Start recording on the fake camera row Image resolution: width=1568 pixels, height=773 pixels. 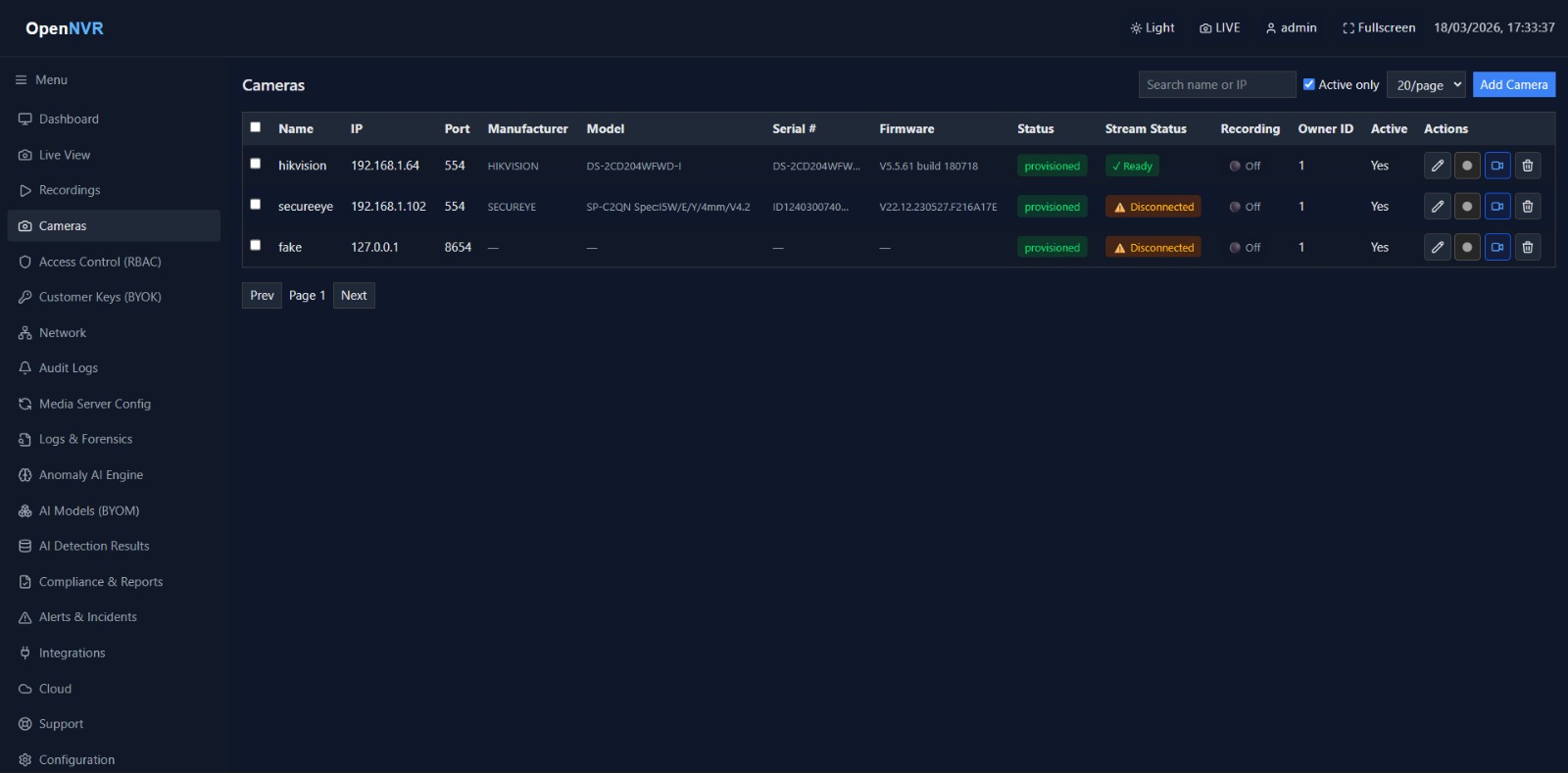point(1467,247)
